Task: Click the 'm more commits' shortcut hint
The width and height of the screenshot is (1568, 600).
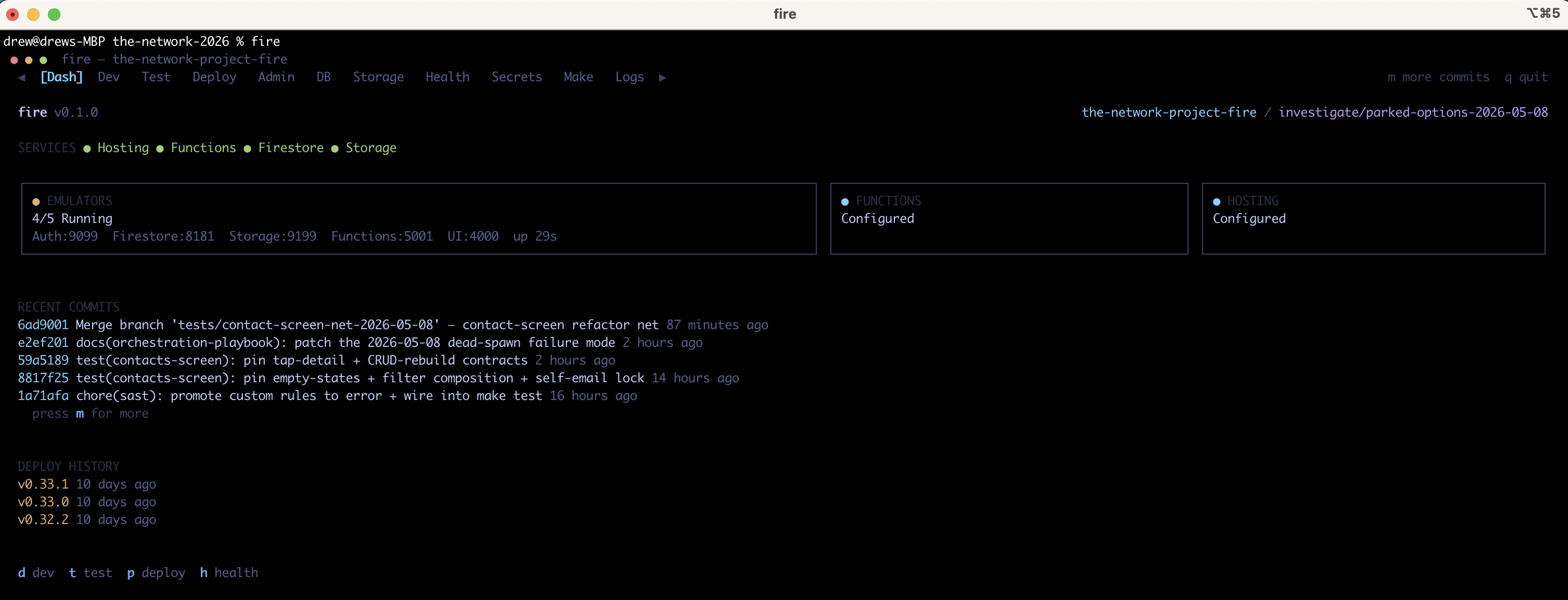Action: [x=1438, y=77]
